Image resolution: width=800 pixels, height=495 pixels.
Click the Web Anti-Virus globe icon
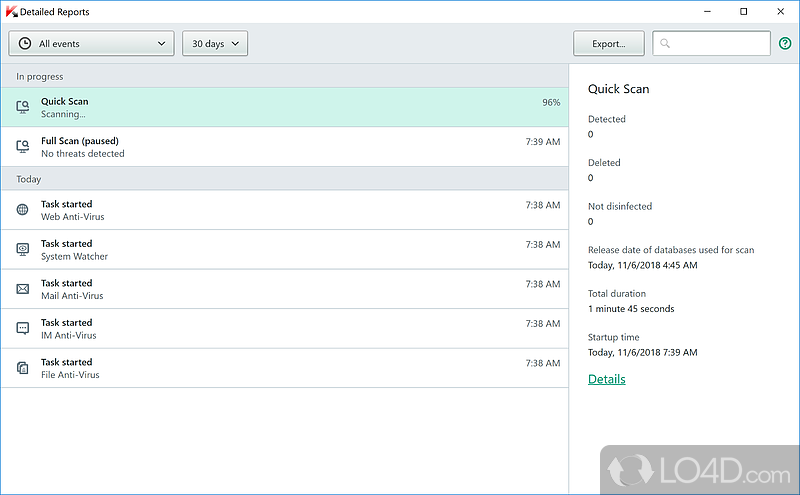point(22,210)
